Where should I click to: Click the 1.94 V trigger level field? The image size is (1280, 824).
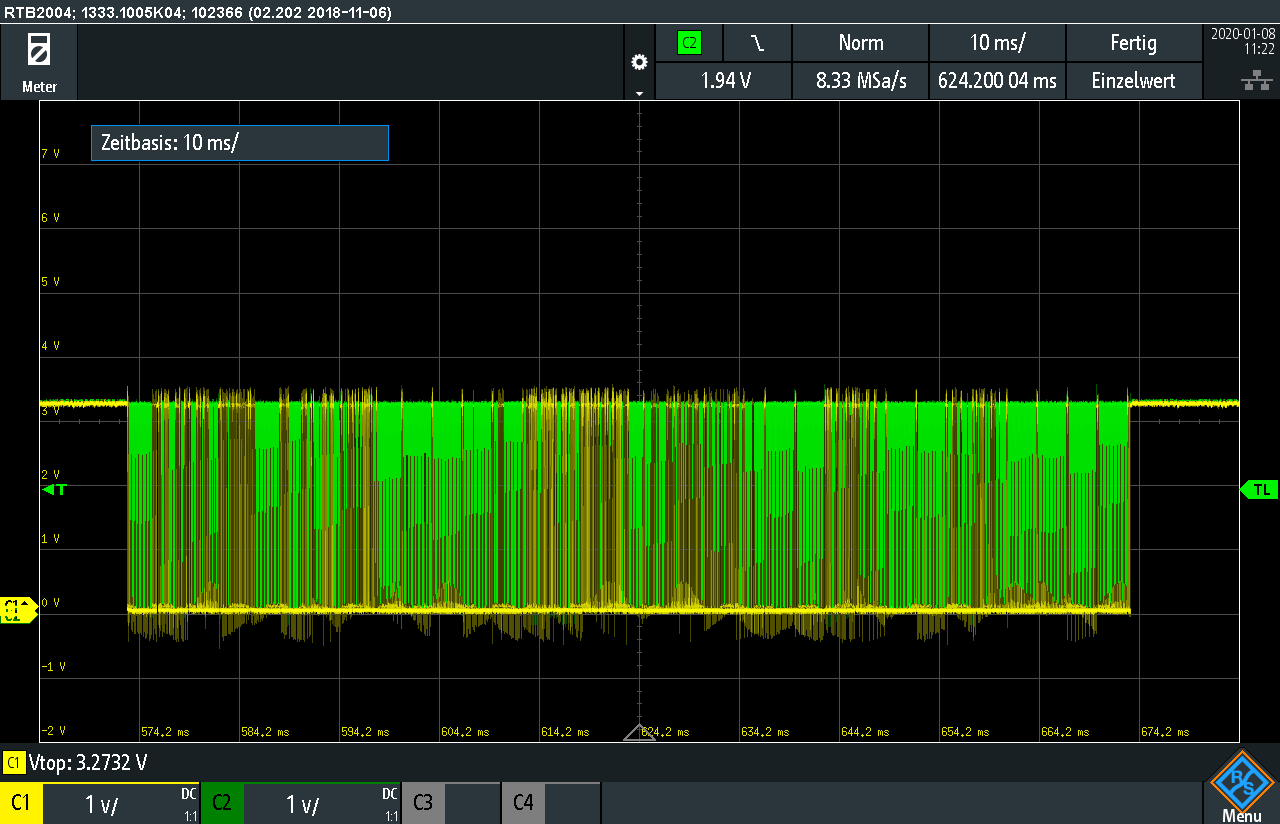pos(725,81)
